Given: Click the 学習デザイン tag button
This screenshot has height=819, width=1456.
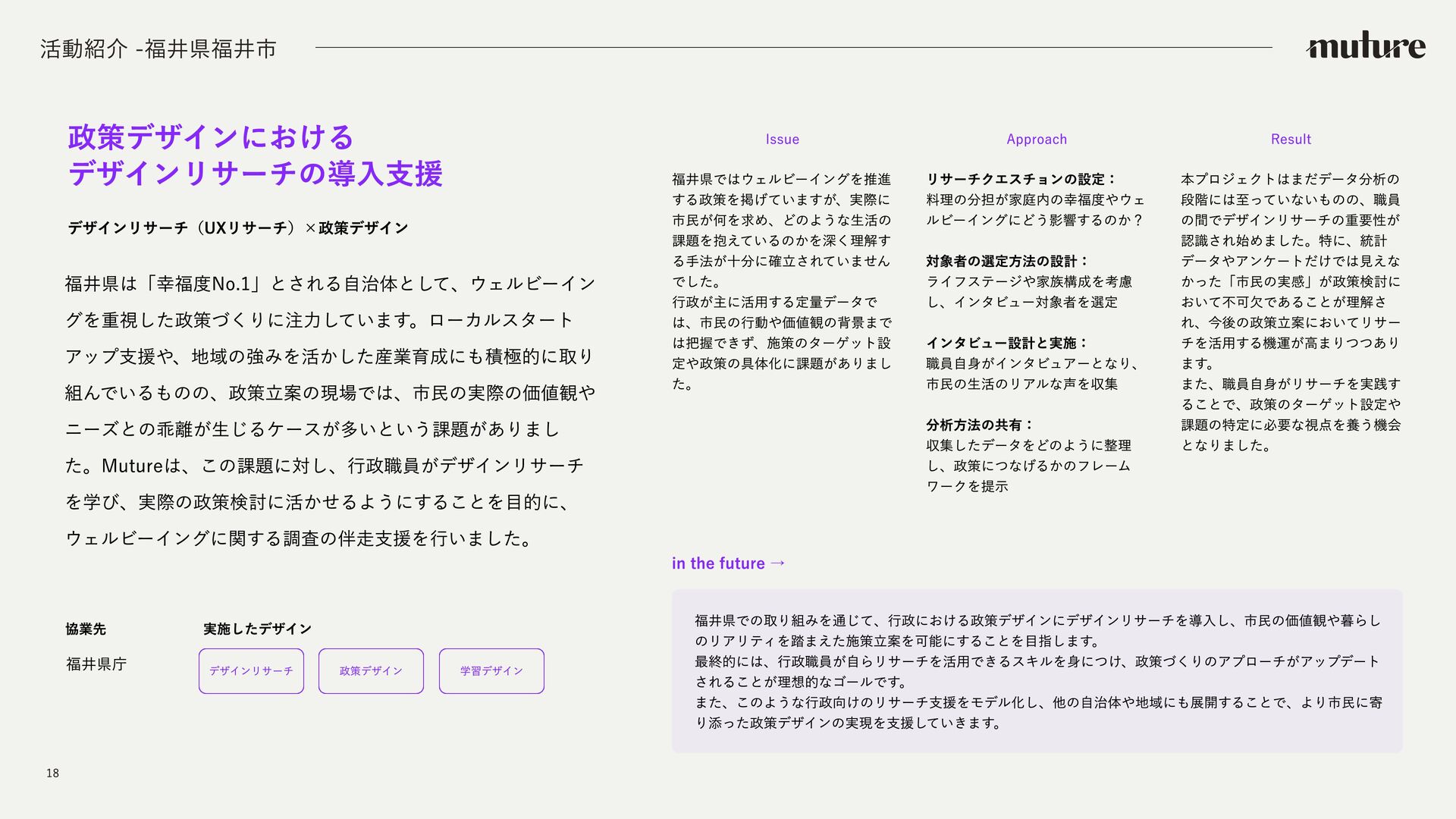Looking at the screenshot, I should pyautogui.click(x=491, y=671).
